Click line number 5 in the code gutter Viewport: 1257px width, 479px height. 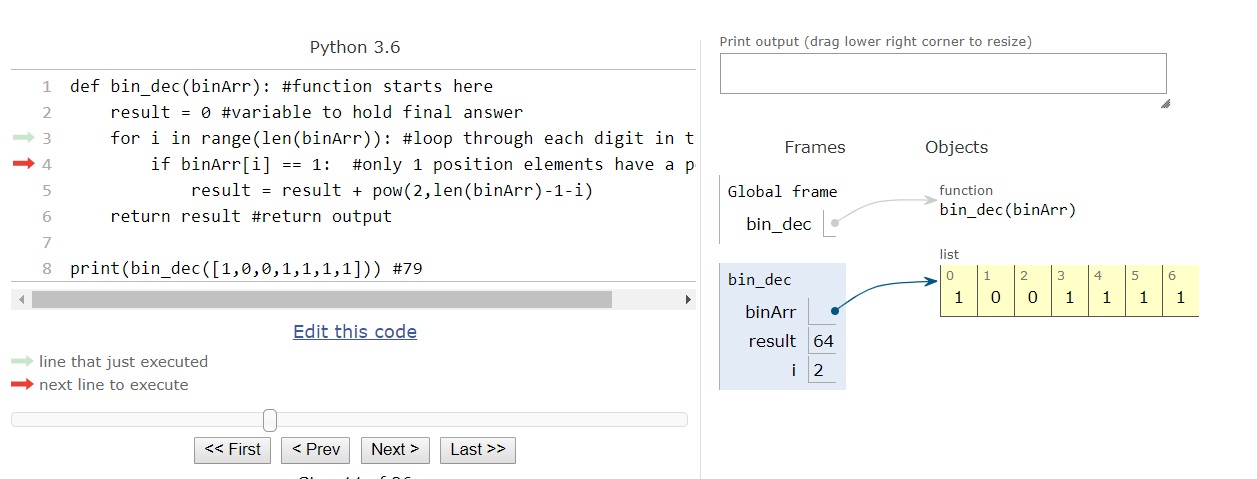click(47, 190)
